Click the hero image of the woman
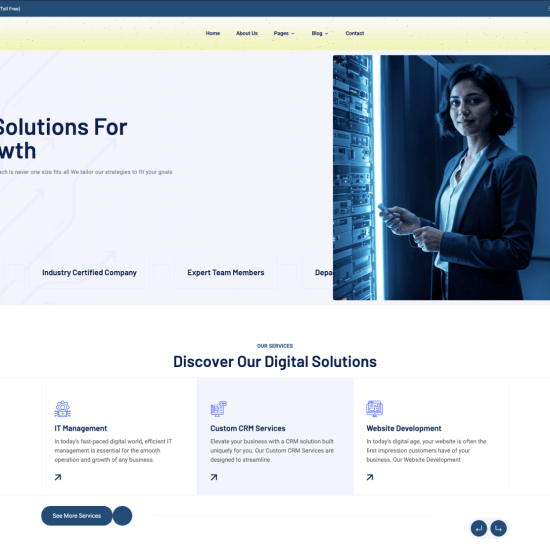 (441, 177)
